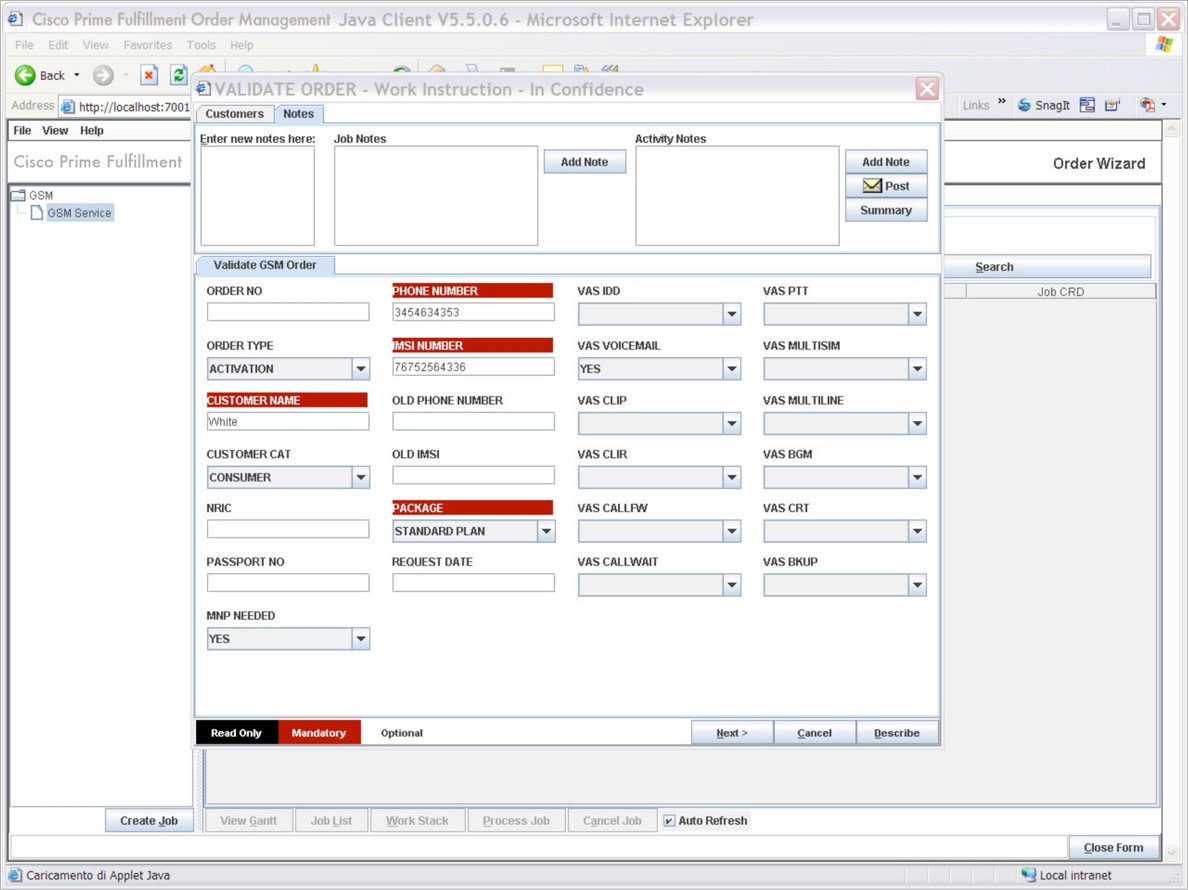
Task: Click the red Mandatory legend swatch
Action: [x=319, y=732]
